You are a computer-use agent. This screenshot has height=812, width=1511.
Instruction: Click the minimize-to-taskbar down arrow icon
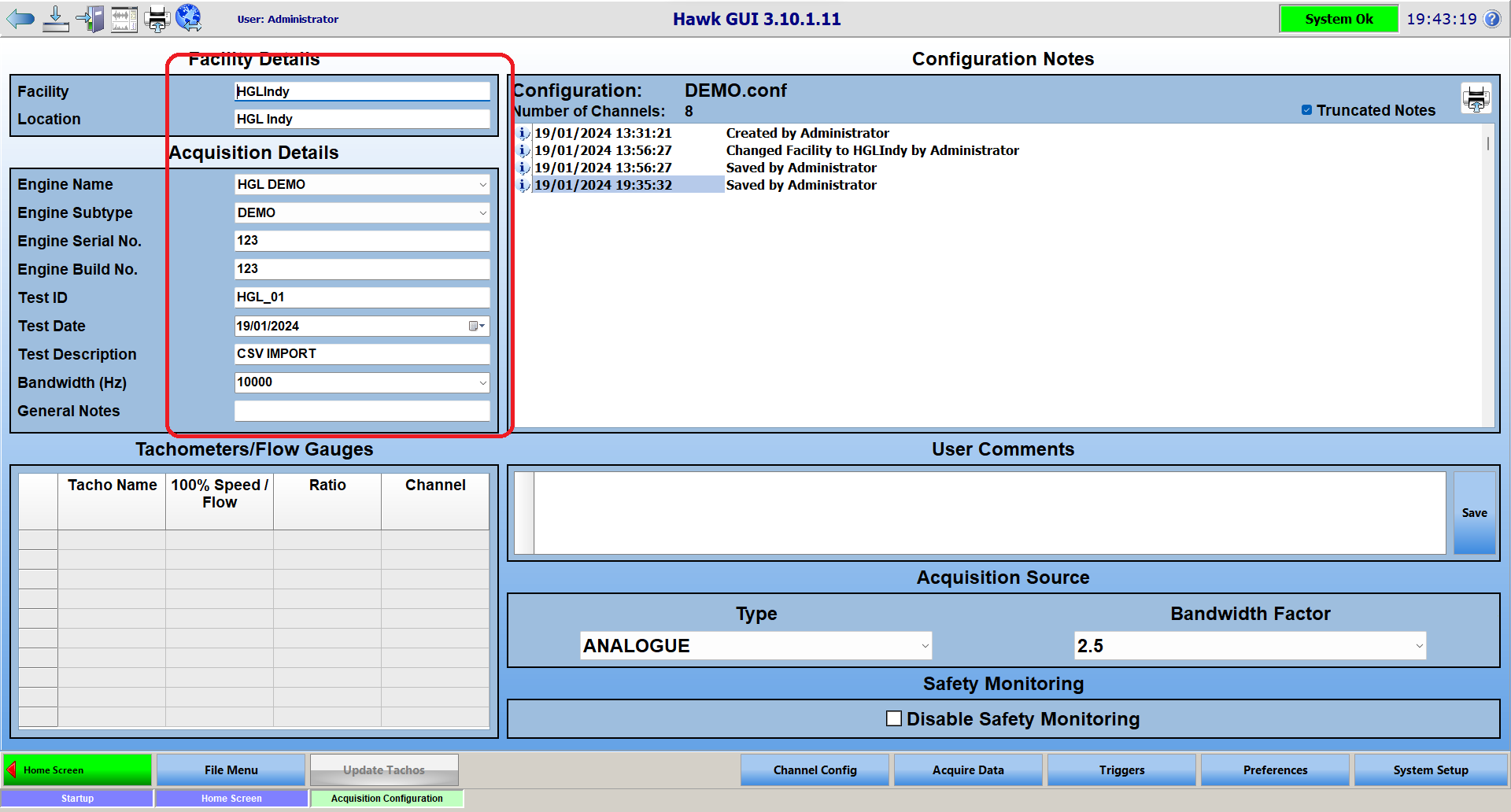click(55, 19)
